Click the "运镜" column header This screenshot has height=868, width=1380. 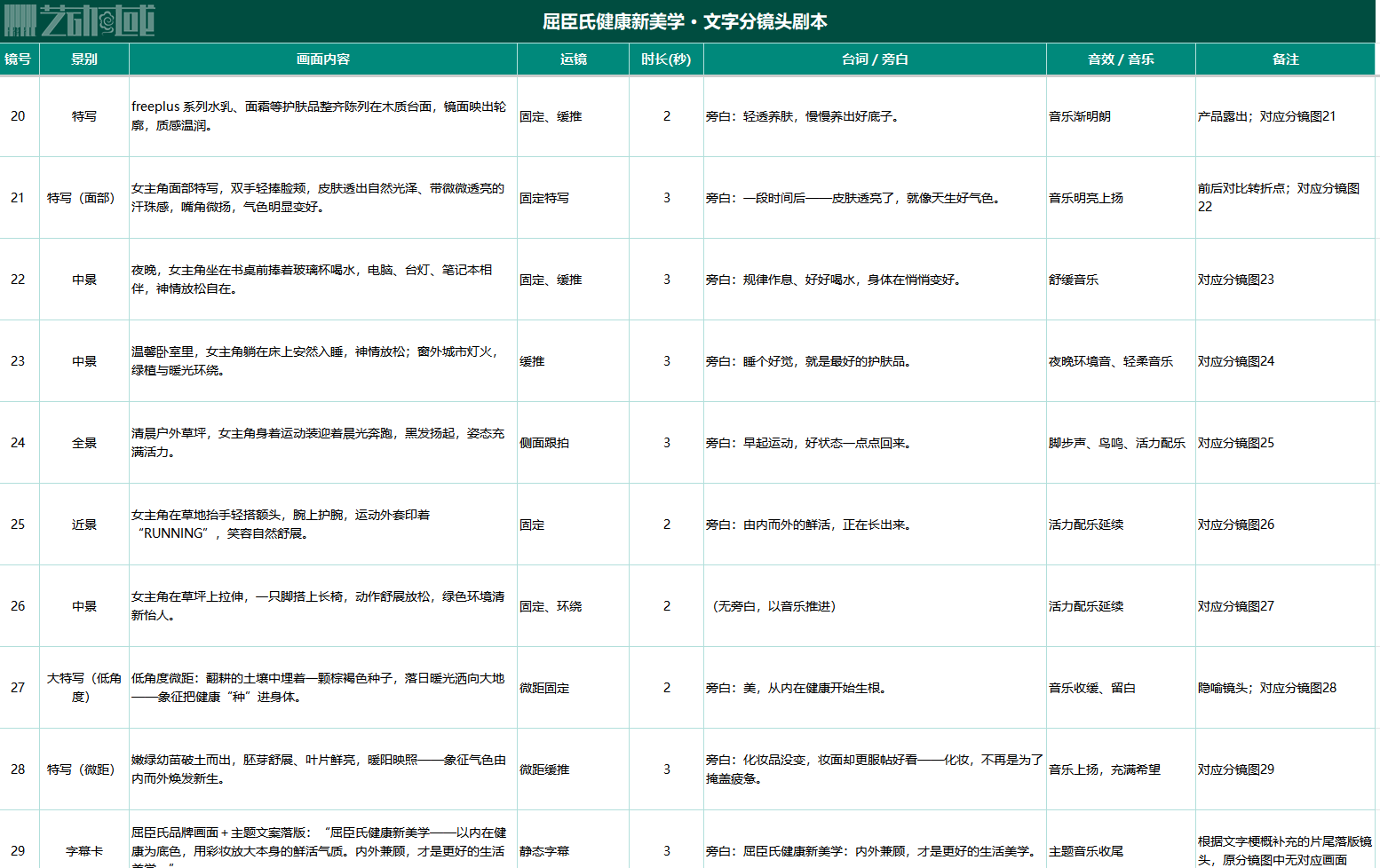[574, 59]
